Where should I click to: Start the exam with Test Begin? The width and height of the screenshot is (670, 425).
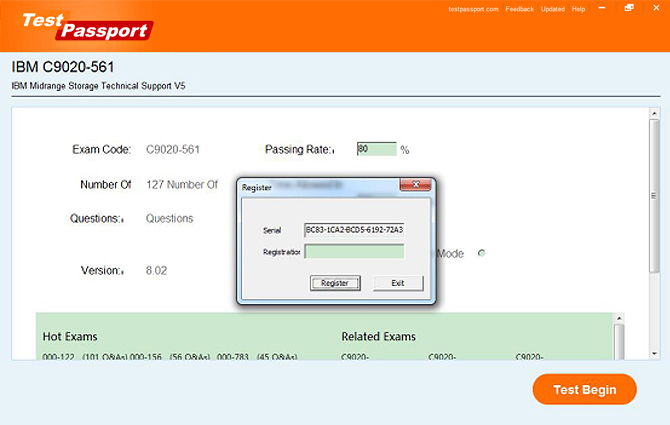[584, 389]
